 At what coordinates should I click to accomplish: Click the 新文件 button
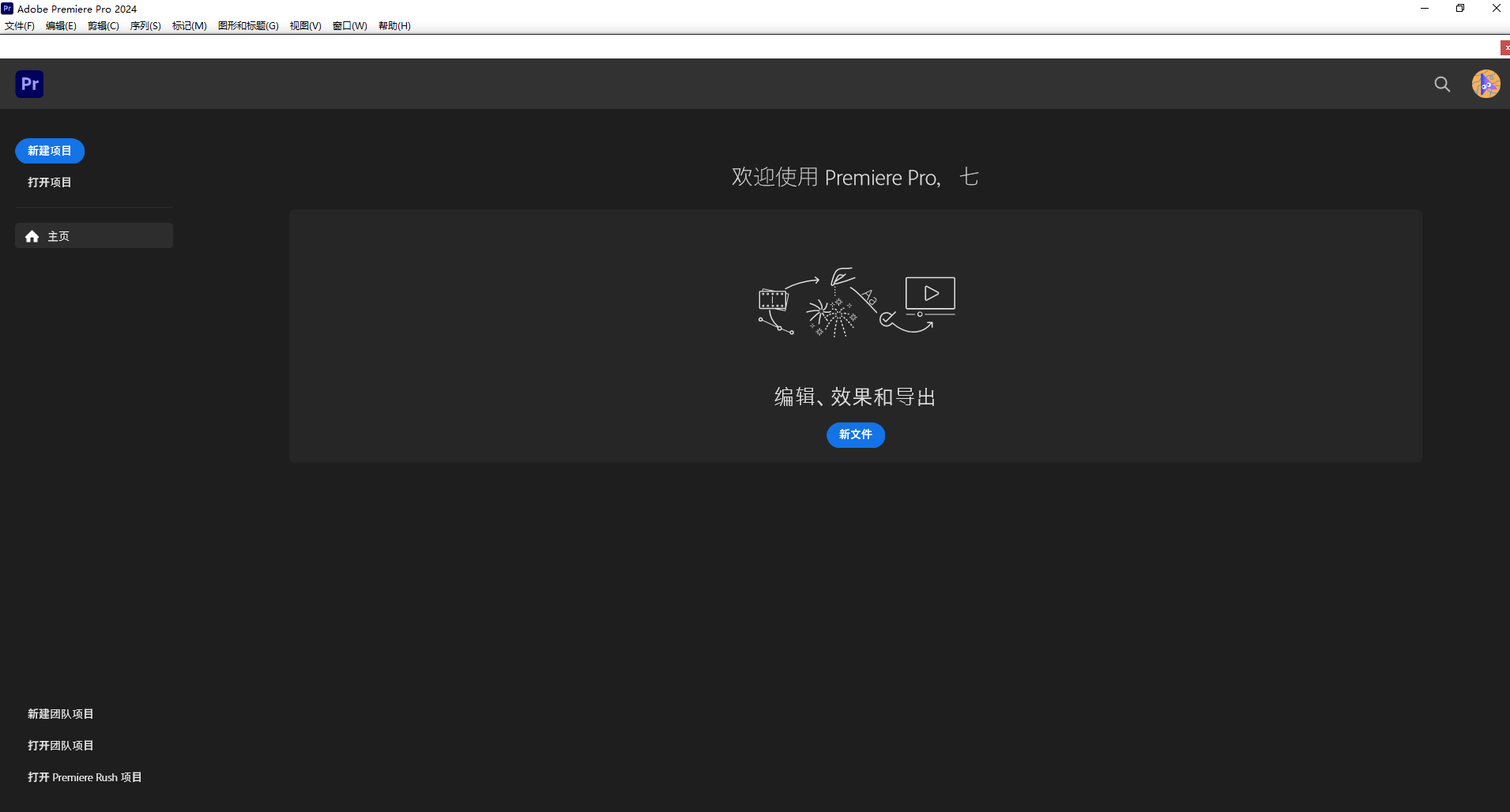pyautogui.click(x=855, y=435)
